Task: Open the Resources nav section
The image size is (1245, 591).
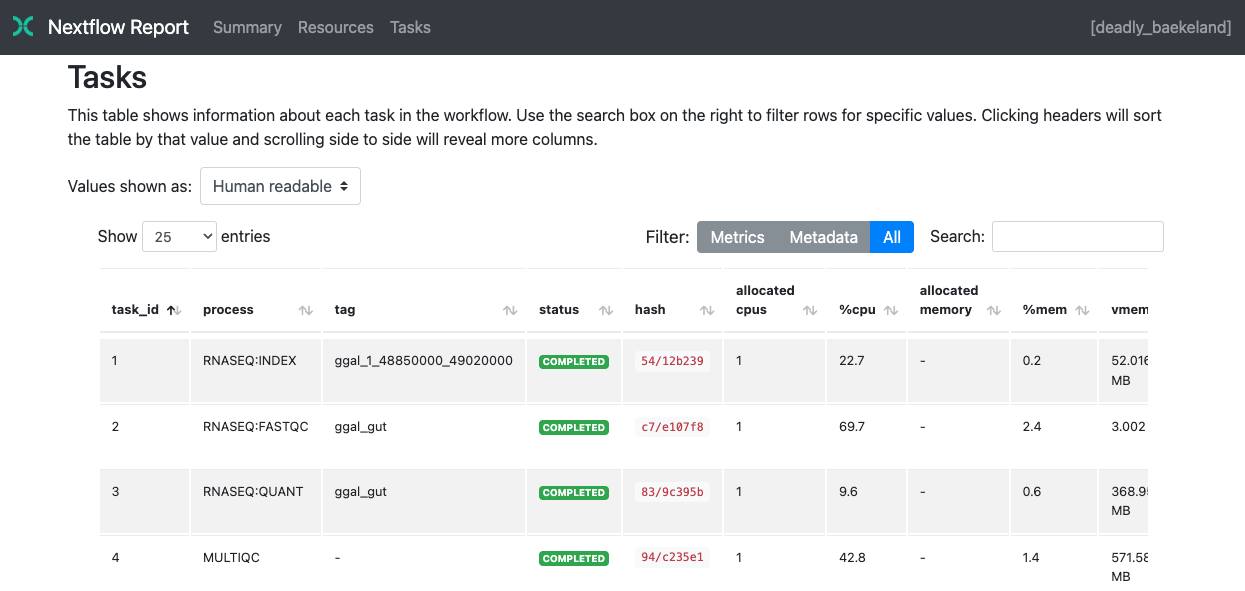Action: (335, 27)
